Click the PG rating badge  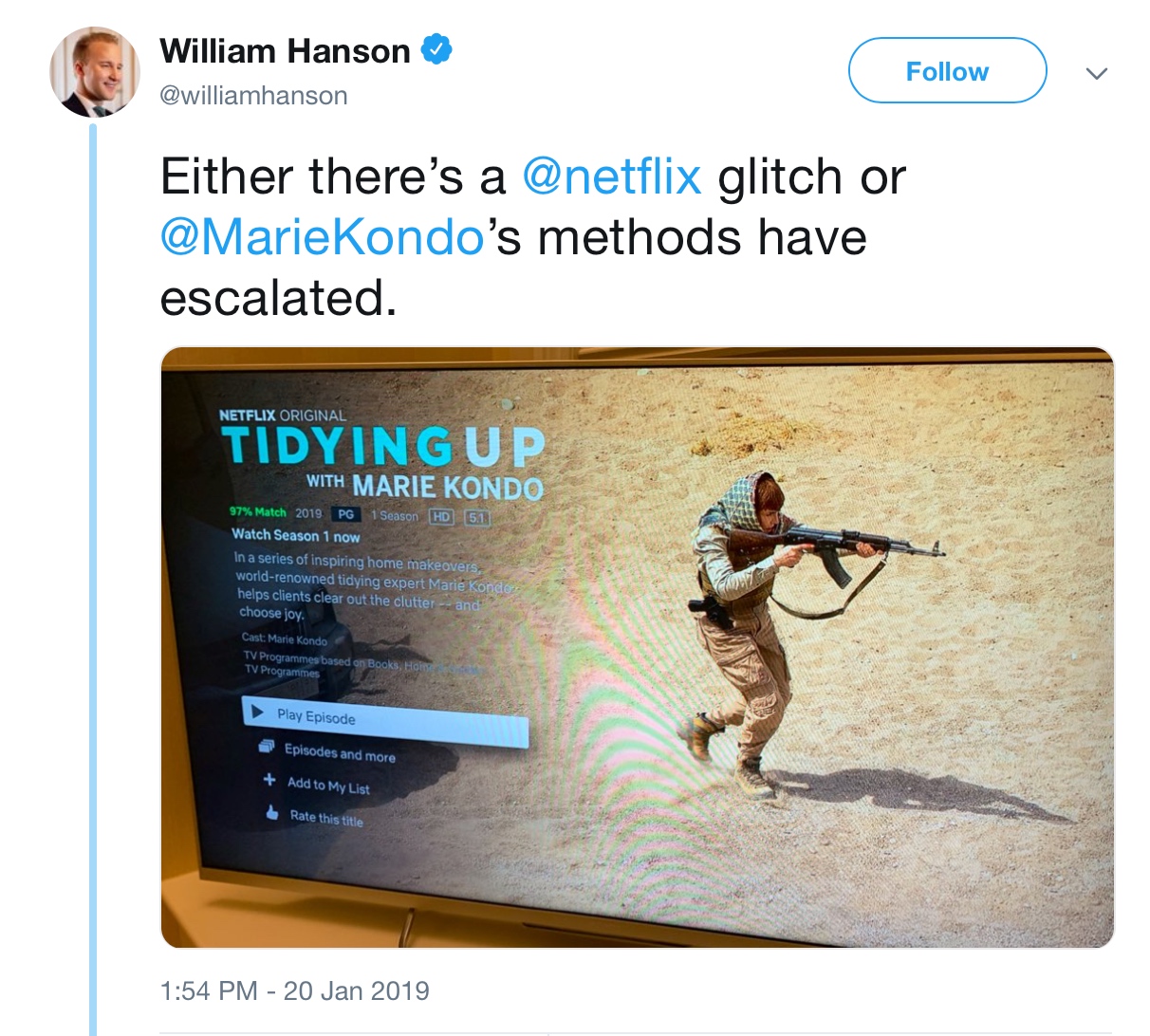click(346, 514)
